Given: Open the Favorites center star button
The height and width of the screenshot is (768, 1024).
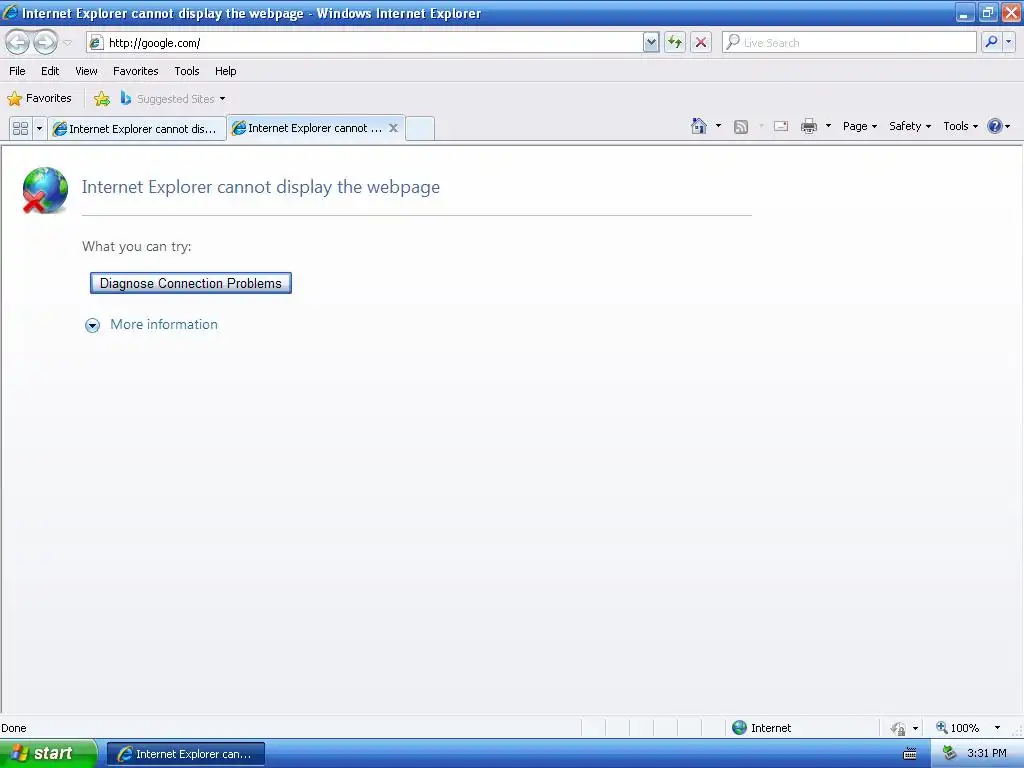Looking at the screenshot, I should click(x=39, y=99).
